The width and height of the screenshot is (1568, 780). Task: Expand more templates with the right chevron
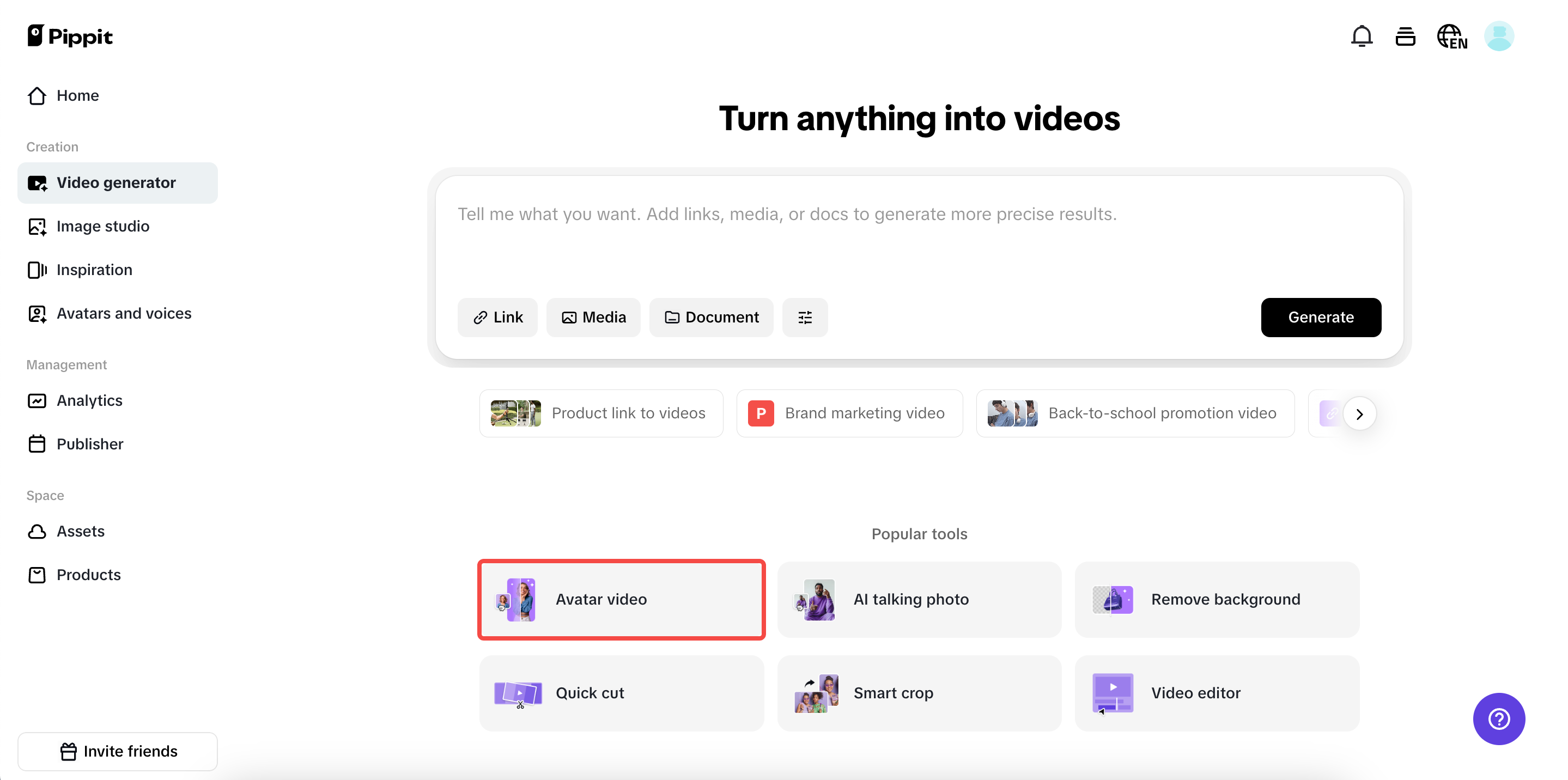[1362, 413]
